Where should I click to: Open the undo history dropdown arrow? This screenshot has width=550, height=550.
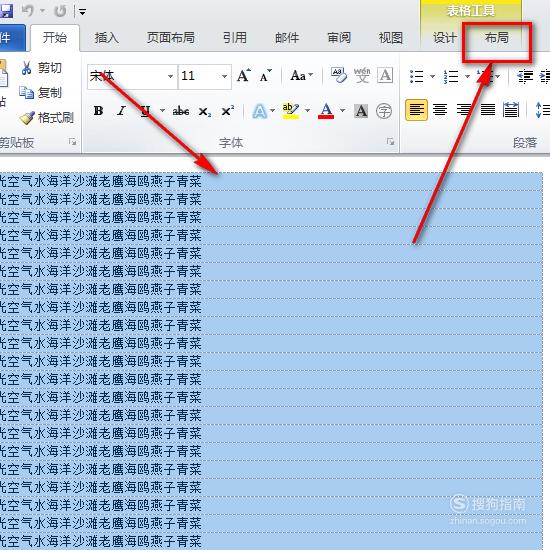tap(42, 11)
